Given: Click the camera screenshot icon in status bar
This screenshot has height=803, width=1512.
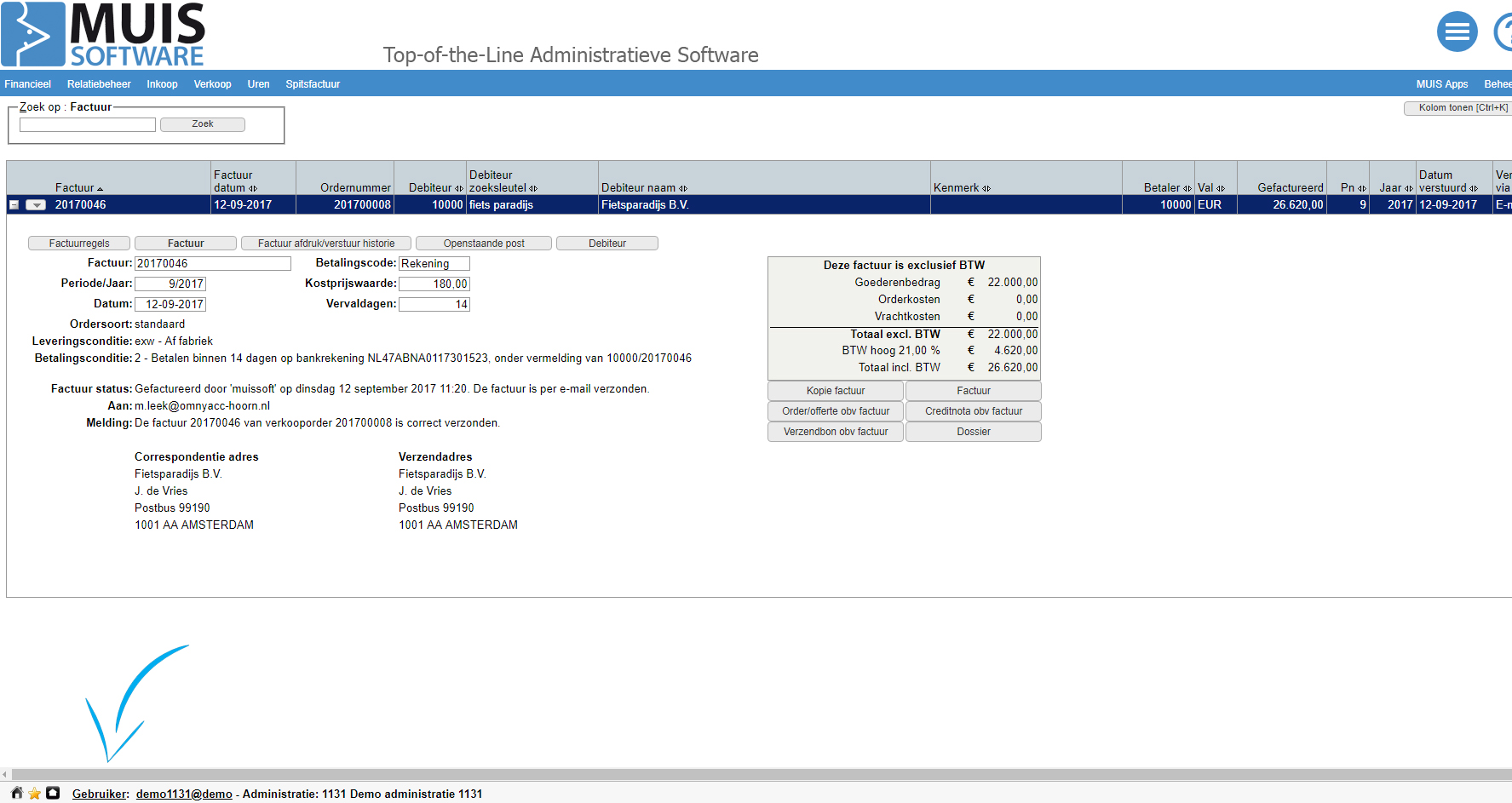Looking at the screenshot, I should [x=53, y=793].
